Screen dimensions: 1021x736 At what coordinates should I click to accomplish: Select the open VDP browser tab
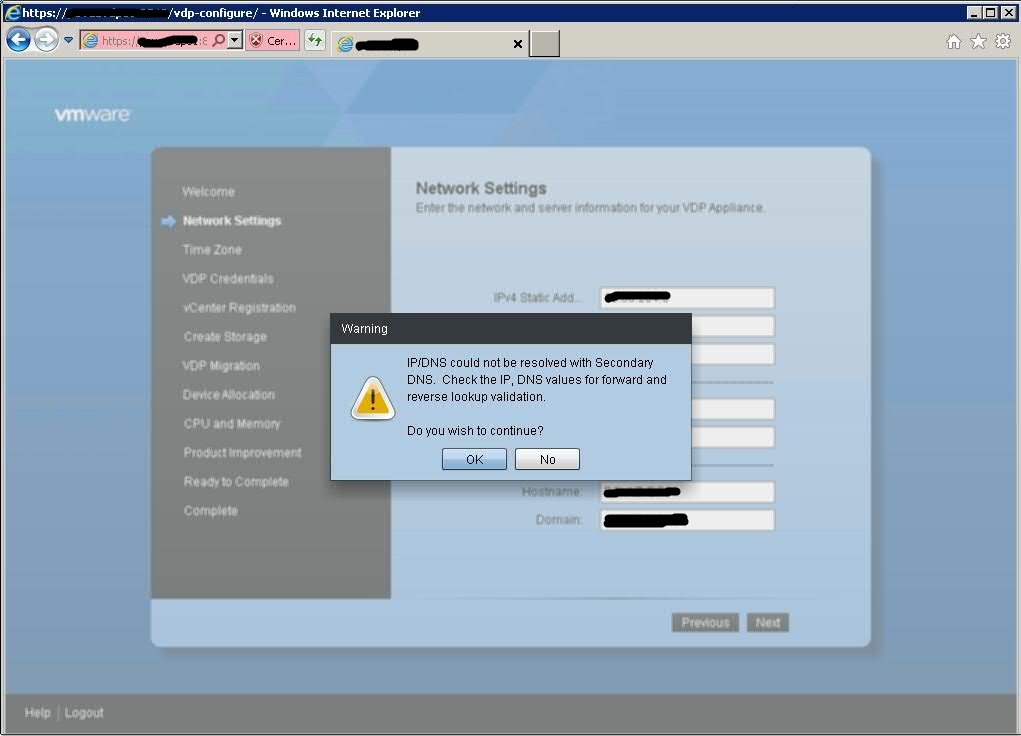click(x=430, y=44)
